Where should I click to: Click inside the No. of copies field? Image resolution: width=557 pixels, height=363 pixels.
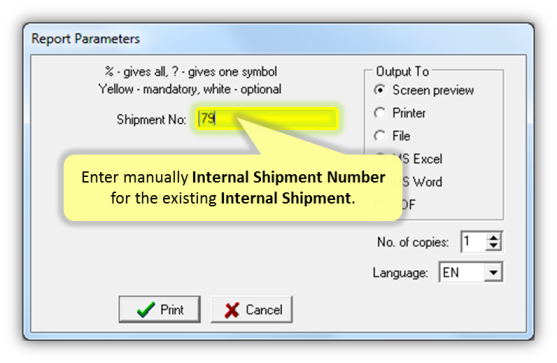click(474, 242)
